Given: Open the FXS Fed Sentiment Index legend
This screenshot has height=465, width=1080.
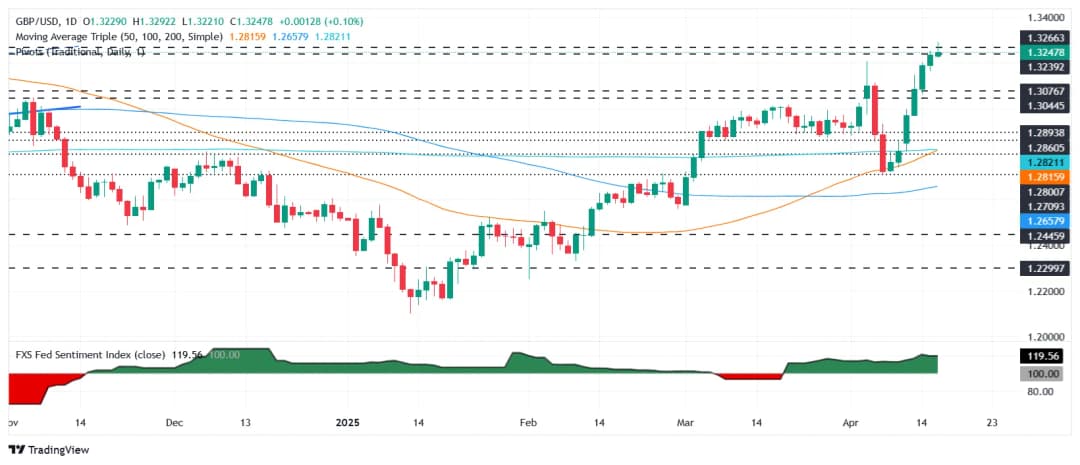Looking at the screenshot, I should pyautogui.click(x=100, y=353).
